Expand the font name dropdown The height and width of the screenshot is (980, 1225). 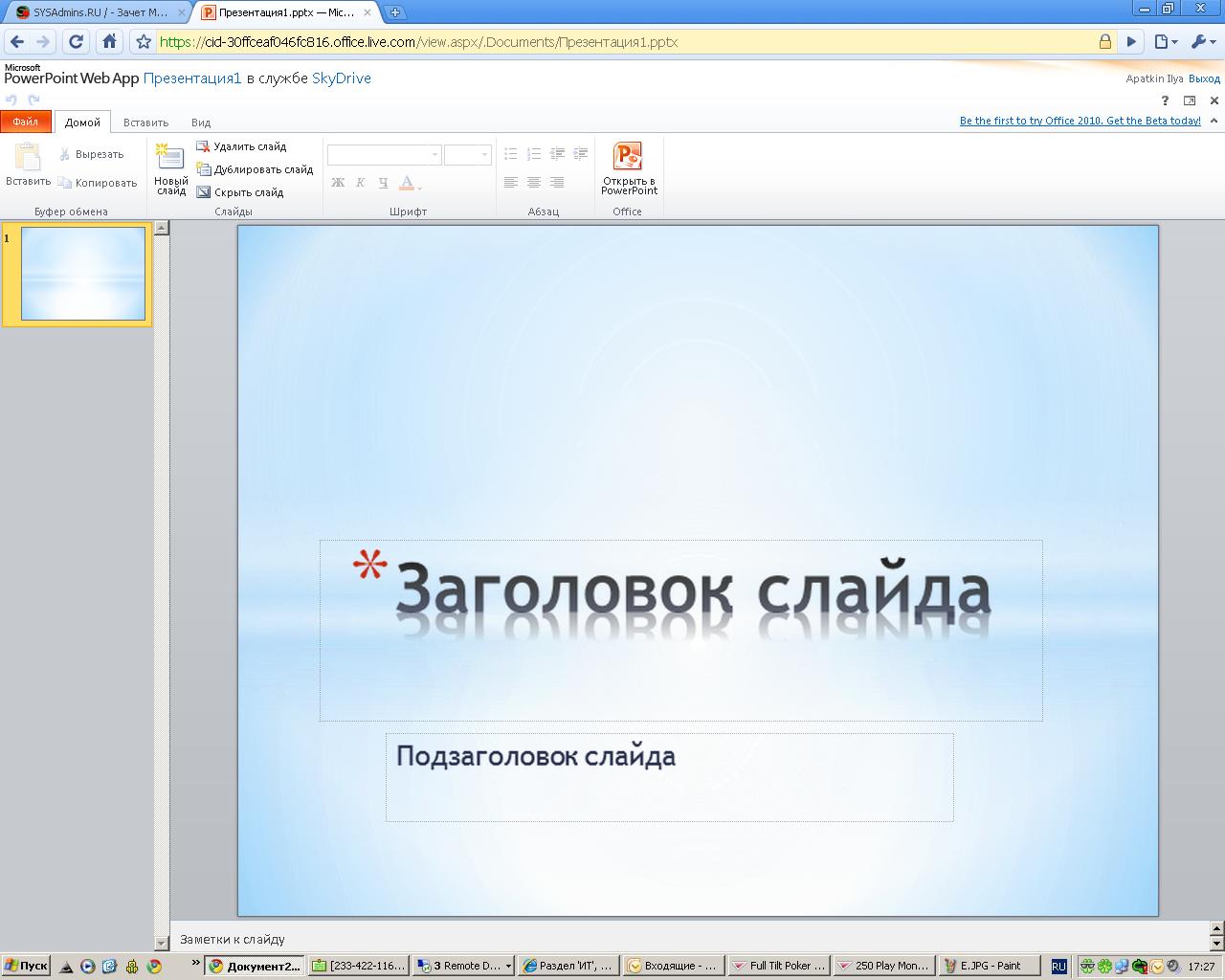[434, 155]
